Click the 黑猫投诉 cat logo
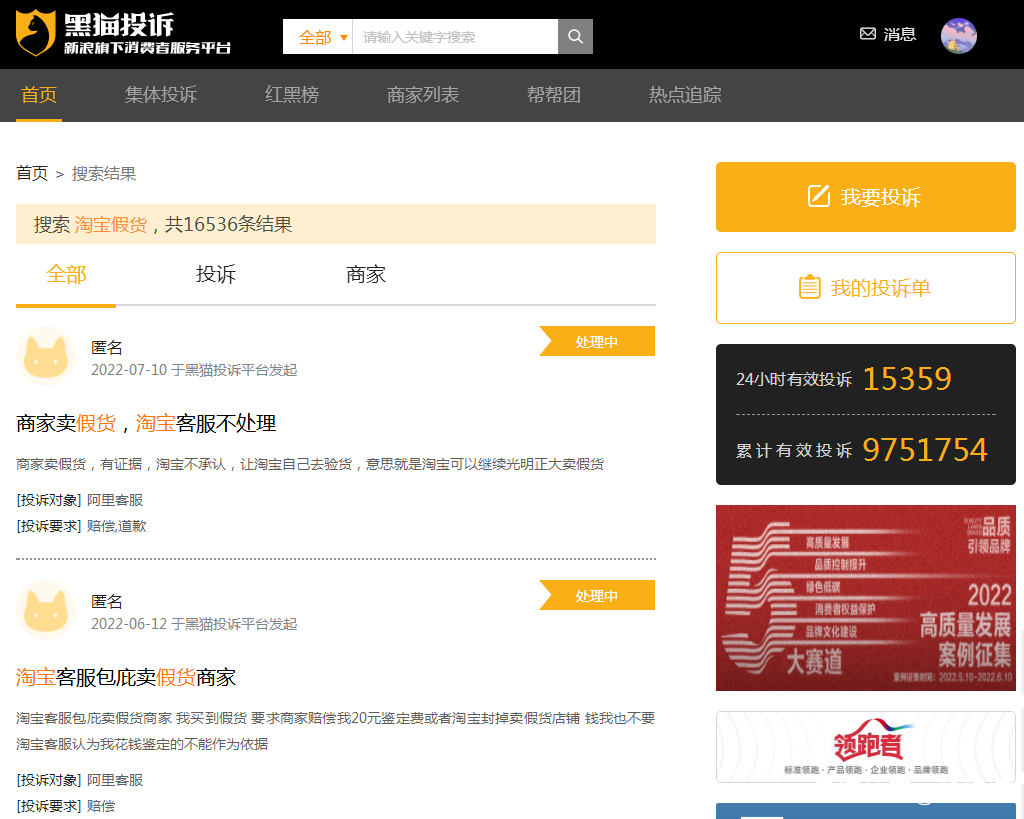Image resolution: width=1024 pixels, height=819 pixels. pos(36,33)
